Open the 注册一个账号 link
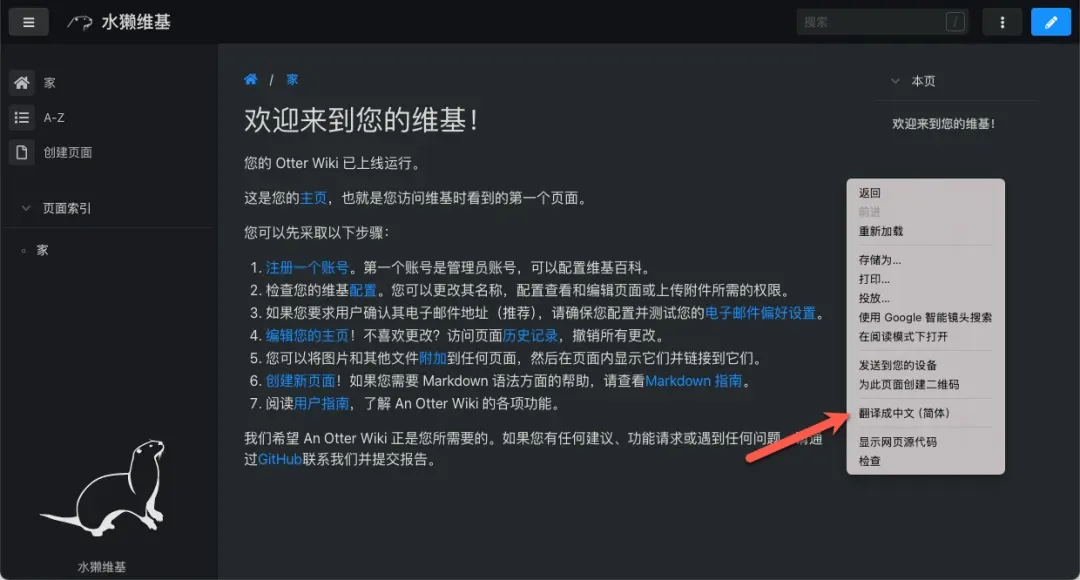 pos(307,268)
